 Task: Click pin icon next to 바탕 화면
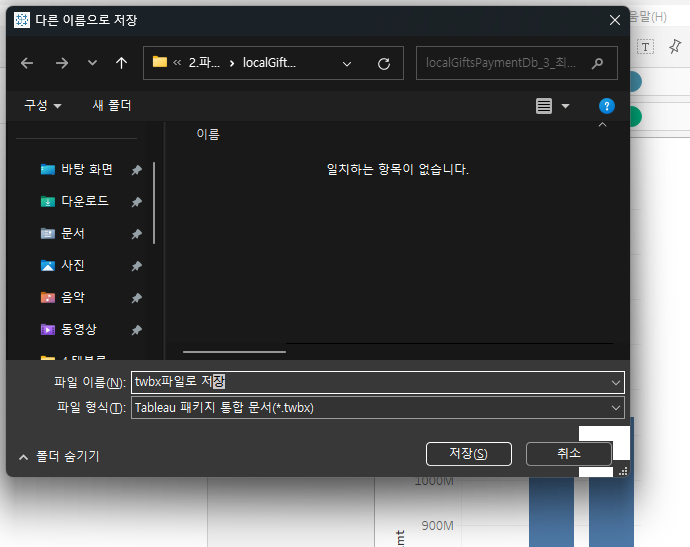(136, 170)
